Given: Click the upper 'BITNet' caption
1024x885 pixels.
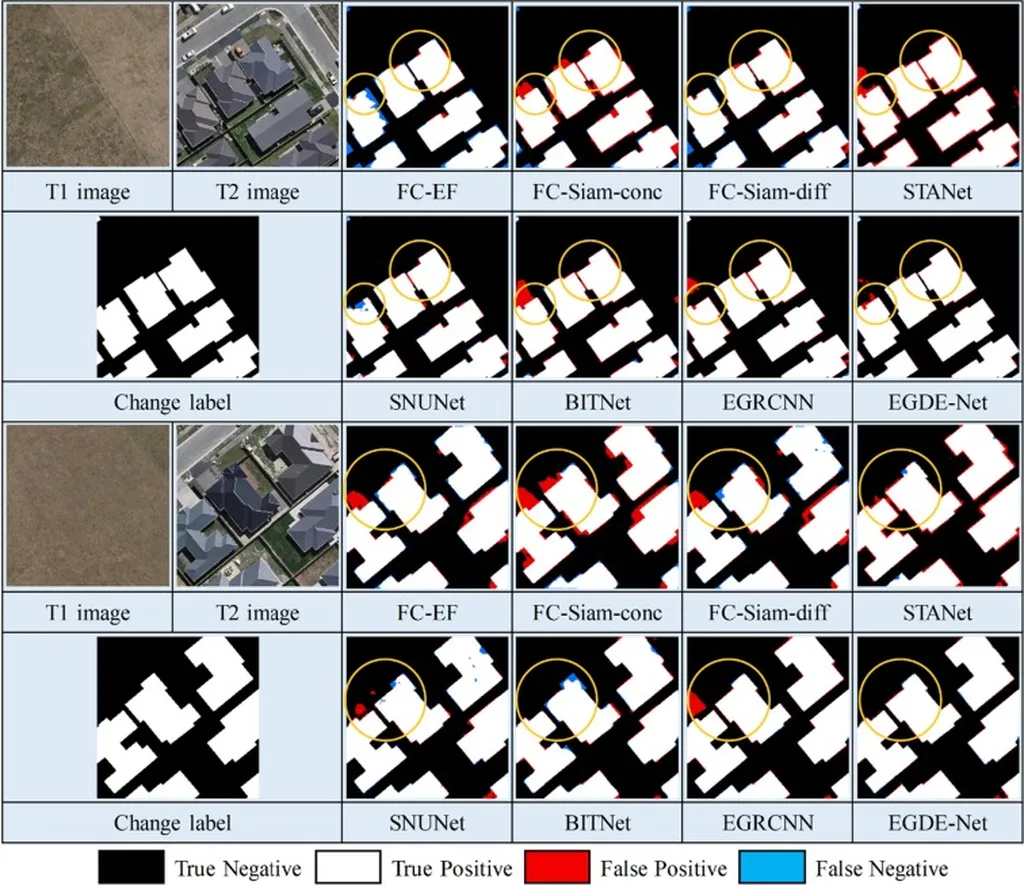Looking at the screenshot, I should (x=598, y=402).
